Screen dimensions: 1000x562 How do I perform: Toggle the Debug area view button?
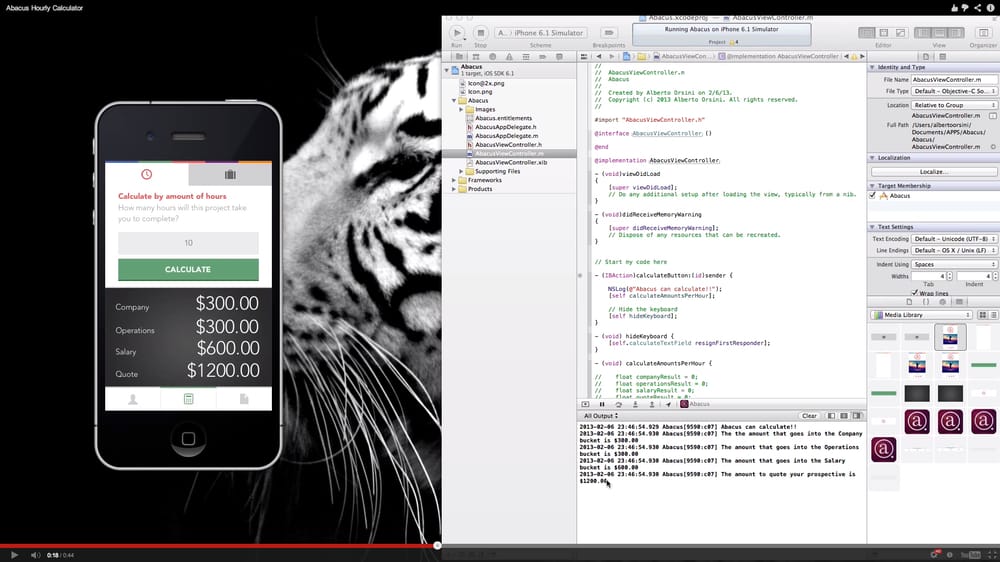tap(939, 33)
